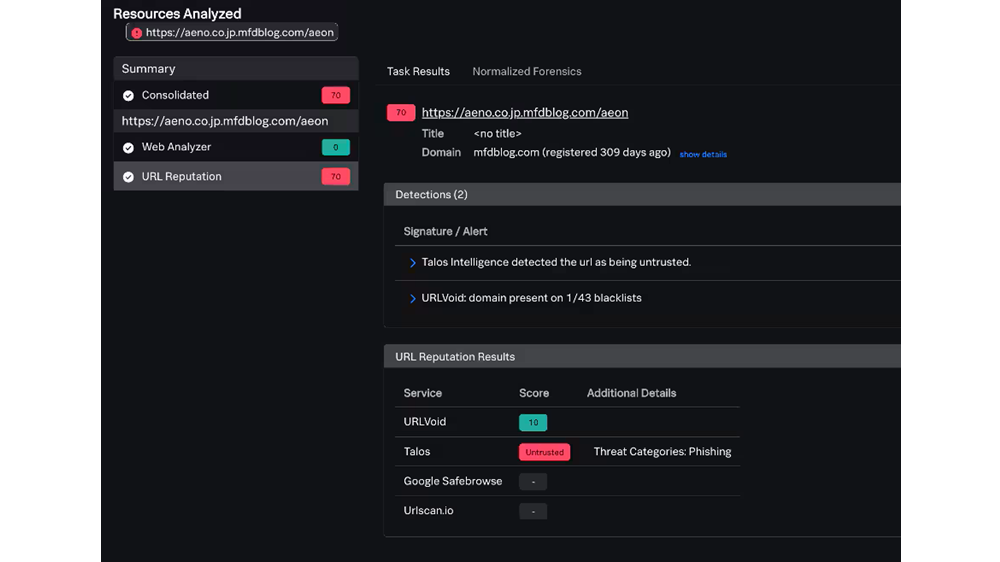Switch to the Normalized Forensics tab
This screenshot has height=562, width=1000.
pos(527,71)
